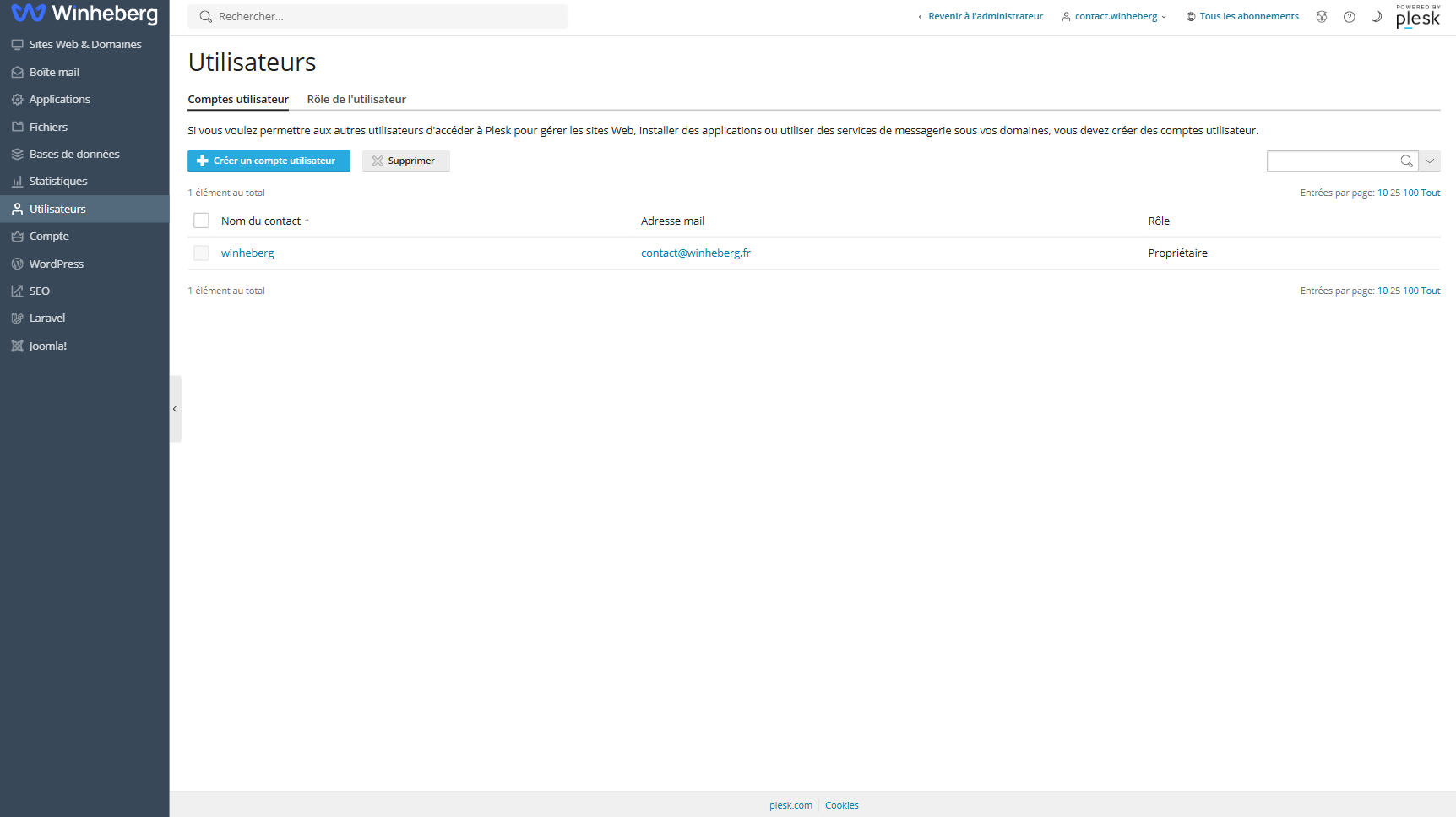
Task: Click the Rechercher search field
Action: click(378, 17)
